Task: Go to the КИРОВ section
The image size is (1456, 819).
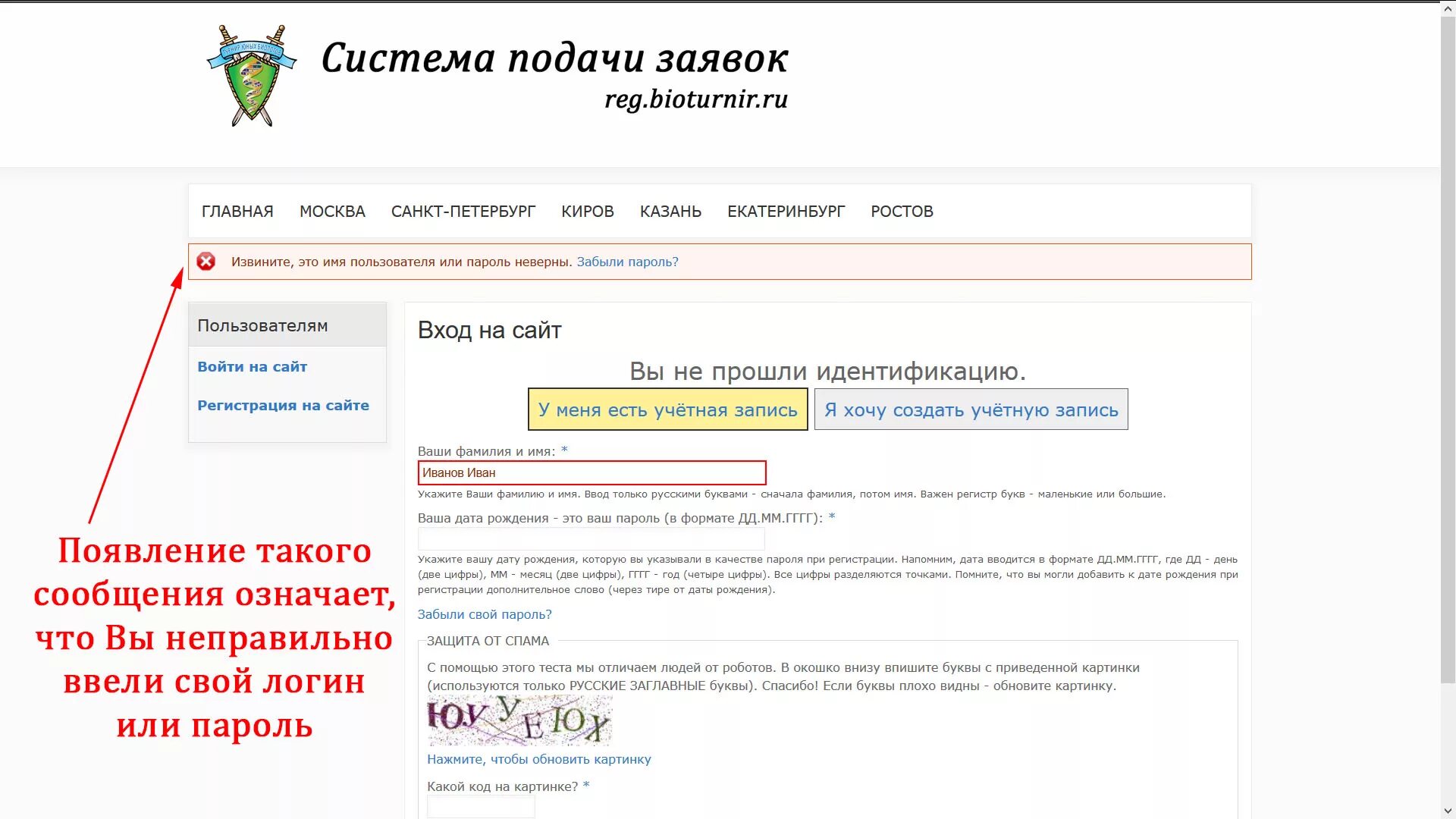Action: tap(588, 212)
